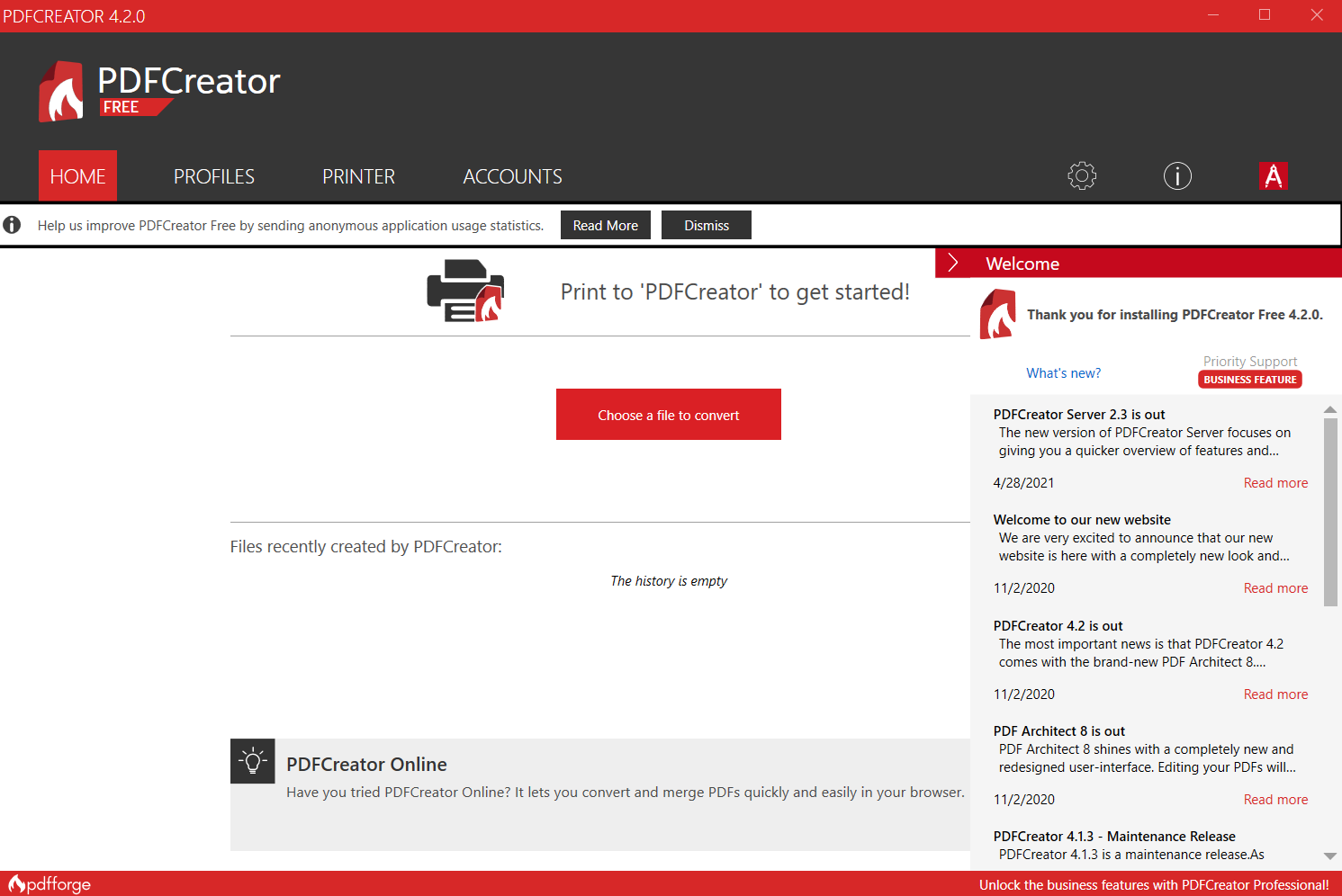Click the PDFCreator flame logo in header

[x=61, y=91]
